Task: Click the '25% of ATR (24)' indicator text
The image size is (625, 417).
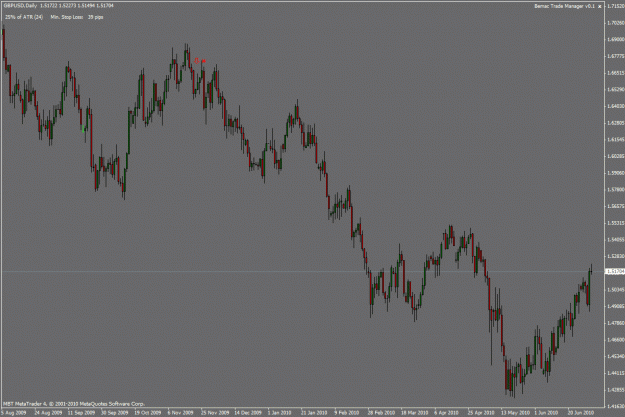Action: pyautogui.click(x=24, y=17)
